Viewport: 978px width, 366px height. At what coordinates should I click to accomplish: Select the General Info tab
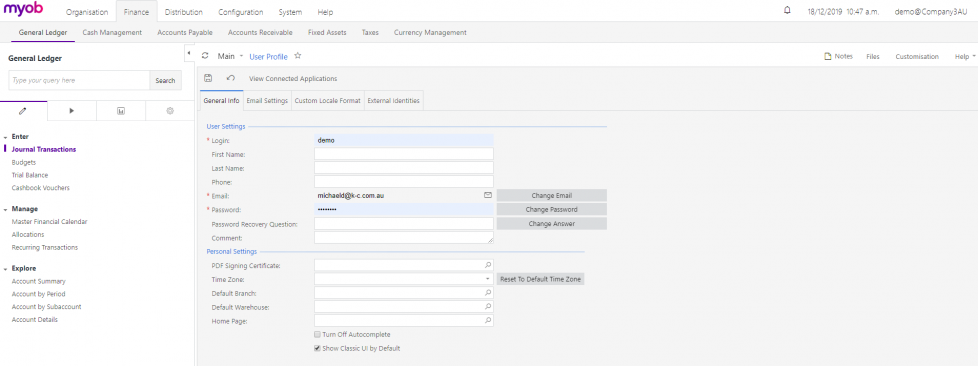221,100
